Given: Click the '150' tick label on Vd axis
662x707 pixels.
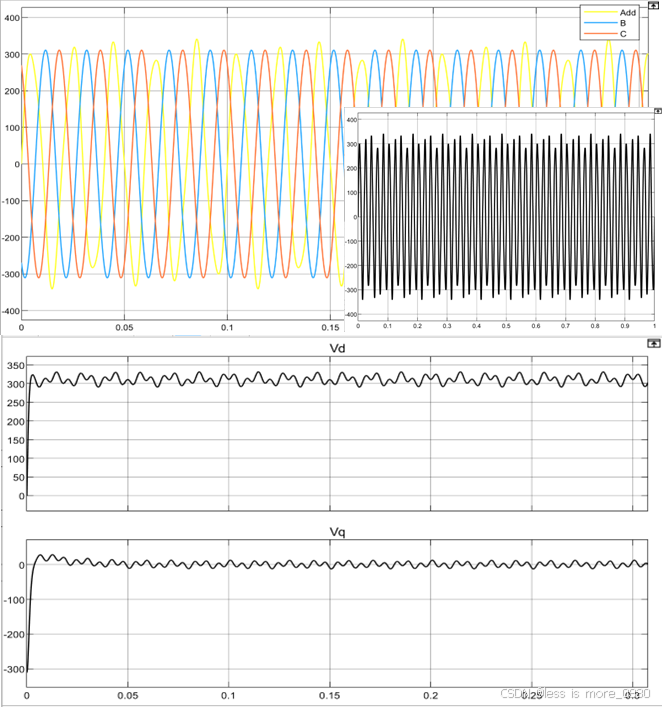Looking at the screenshot, I should coord(16,441).
